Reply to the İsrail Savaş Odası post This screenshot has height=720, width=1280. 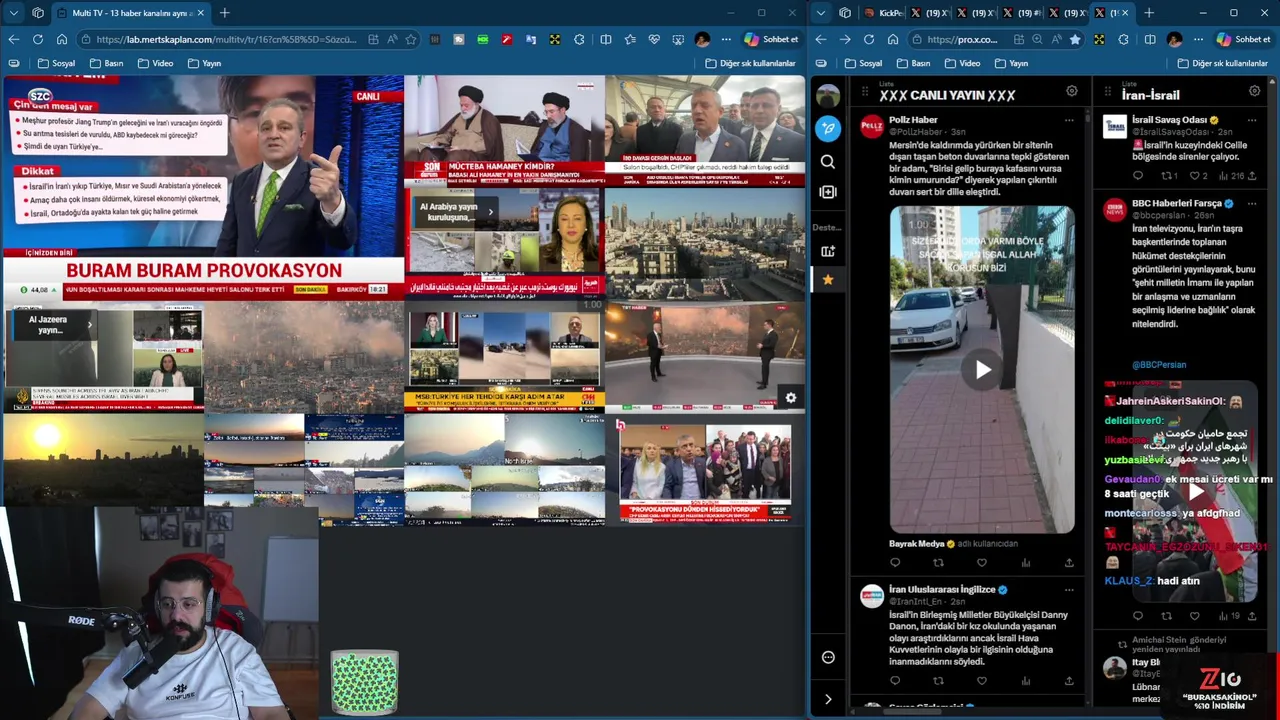coord(1138,176)
